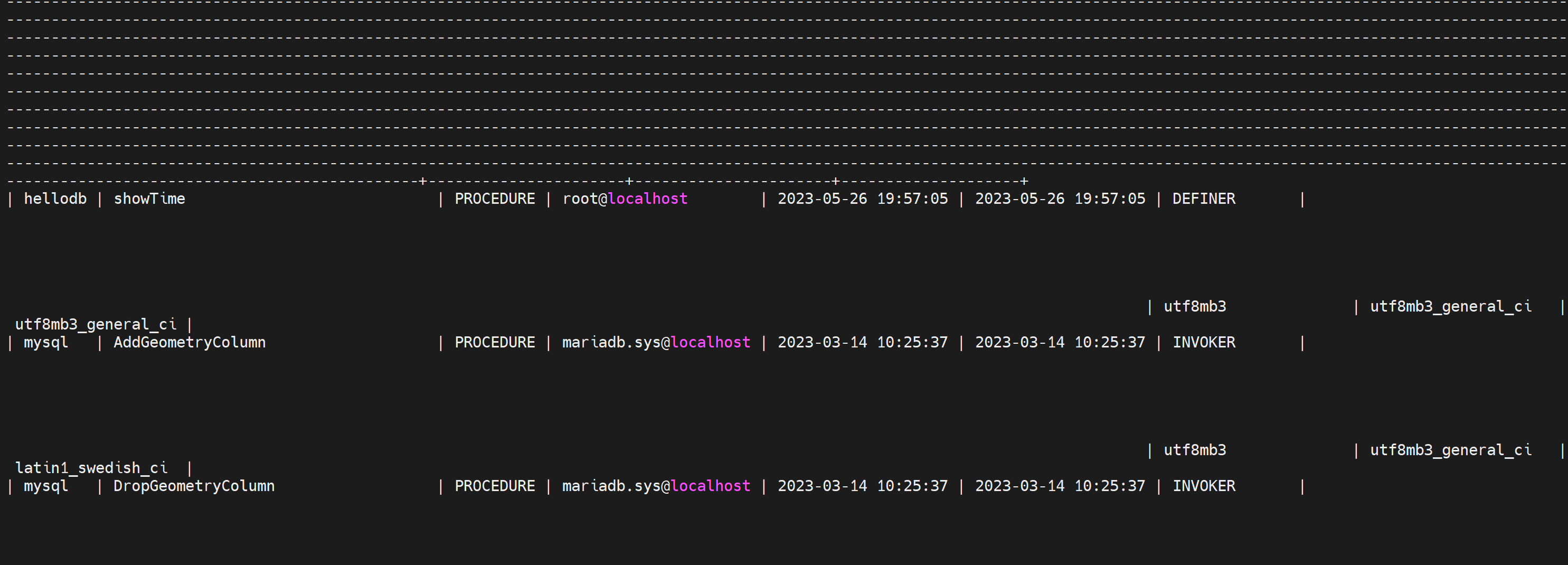The image size is (1568, 565).
Task: Click the second timestamp in the showTime row
Action: point(1060,199)
